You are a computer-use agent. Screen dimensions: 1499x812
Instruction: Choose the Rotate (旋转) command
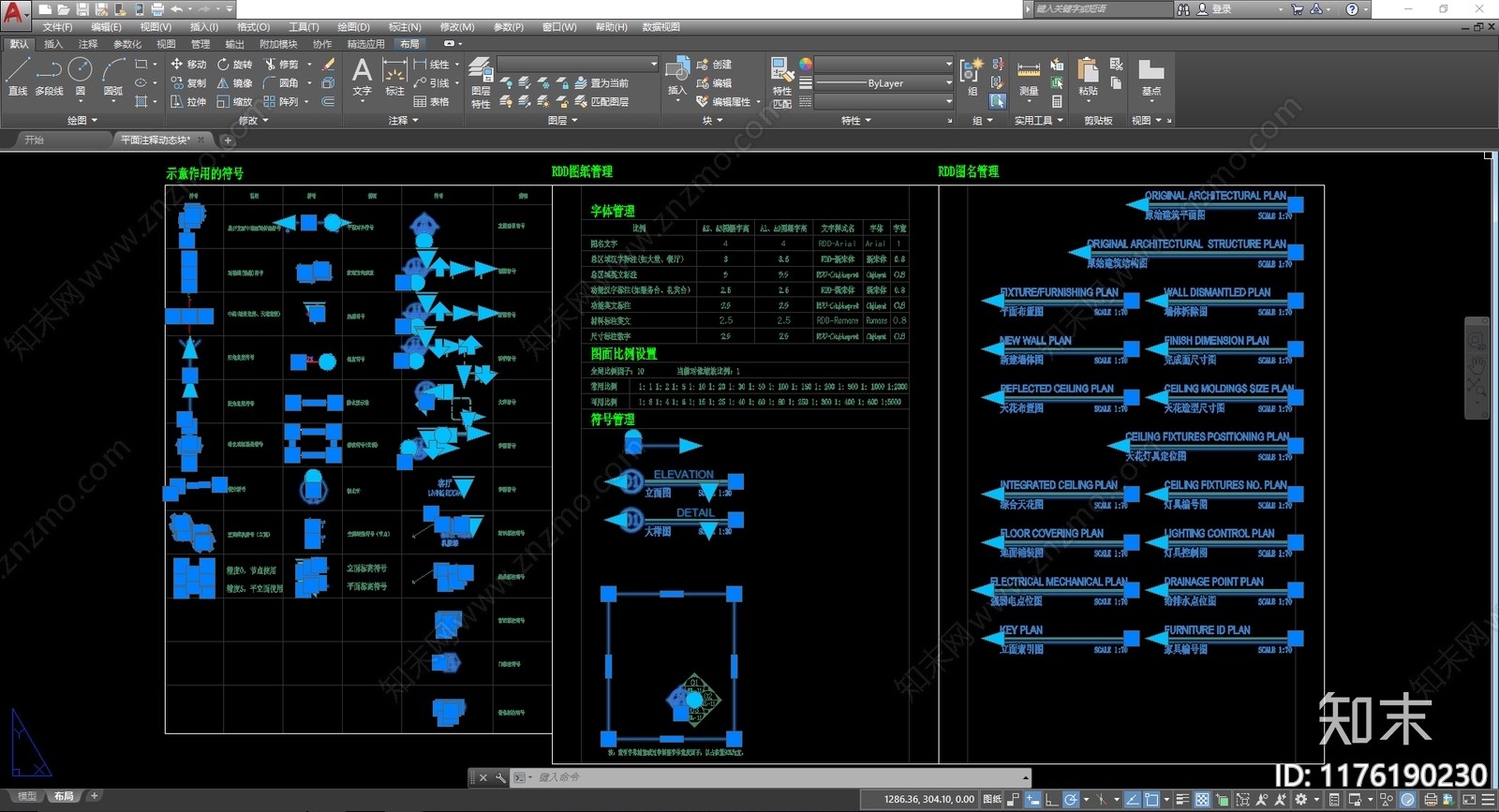click(234, 65)
